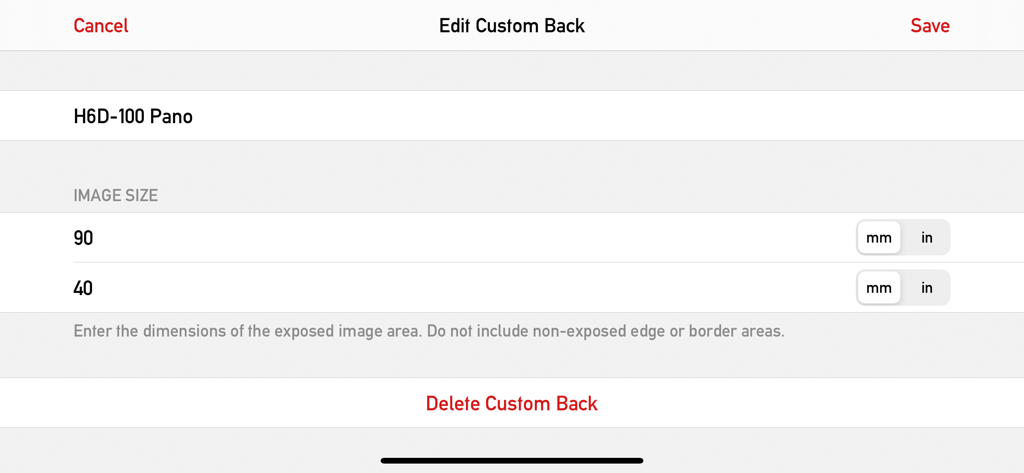The image size is (1024, 473).
Task: Click the IMAGE SIZE section header
Action: pos(116,196)
